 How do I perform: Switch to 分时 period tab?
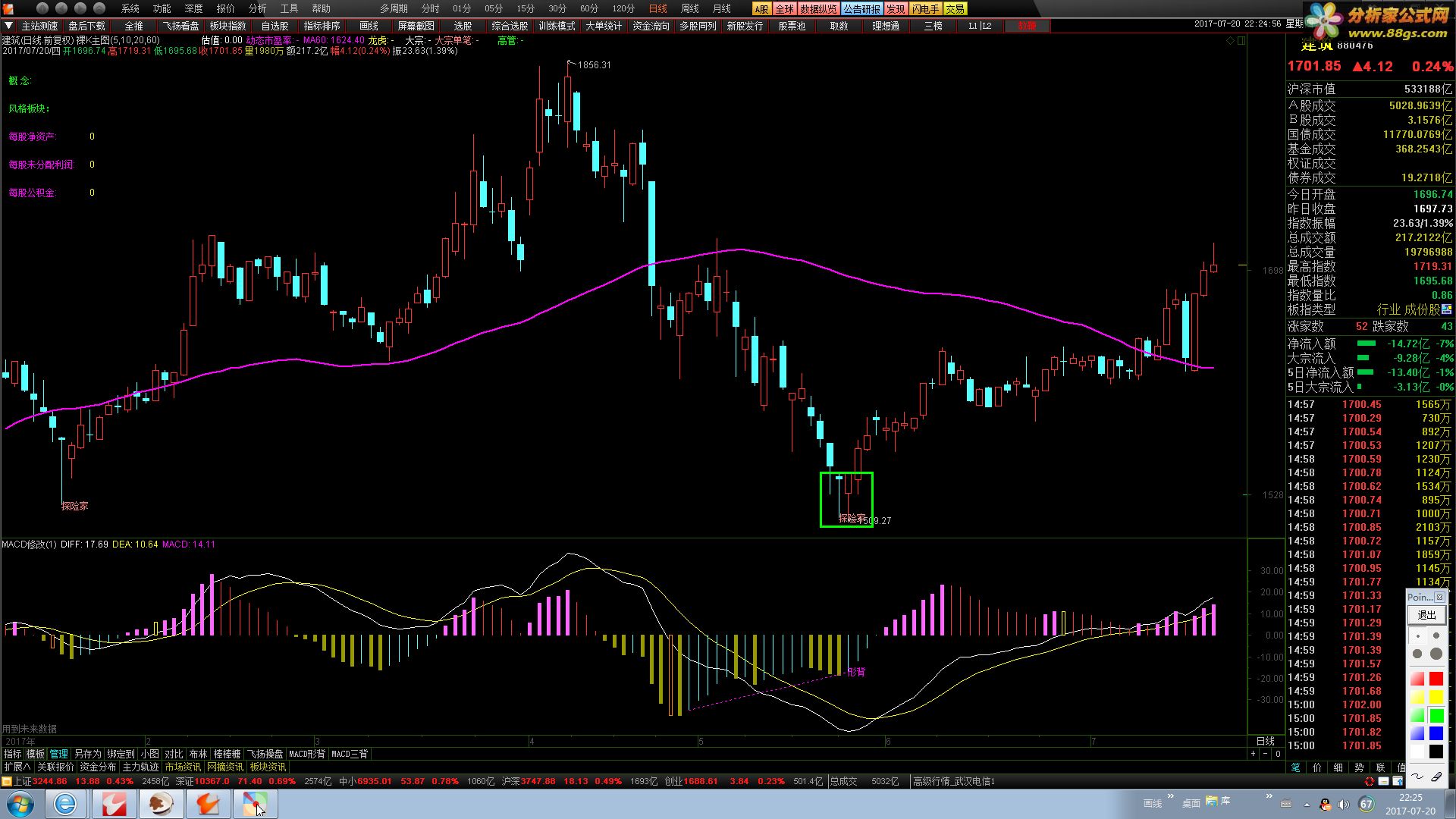pyautogui.click(x=431, y=8)
